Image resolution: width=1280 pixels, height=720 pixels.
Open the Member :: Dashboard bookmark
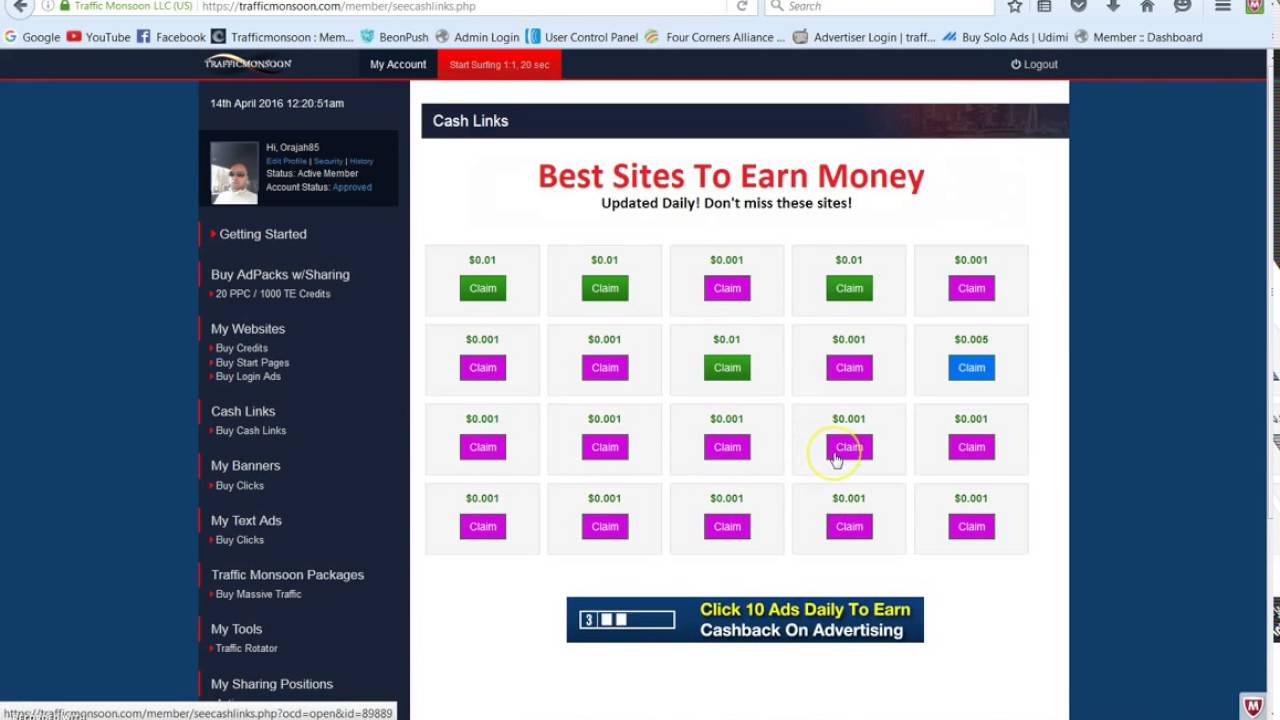click(1138, 37)
